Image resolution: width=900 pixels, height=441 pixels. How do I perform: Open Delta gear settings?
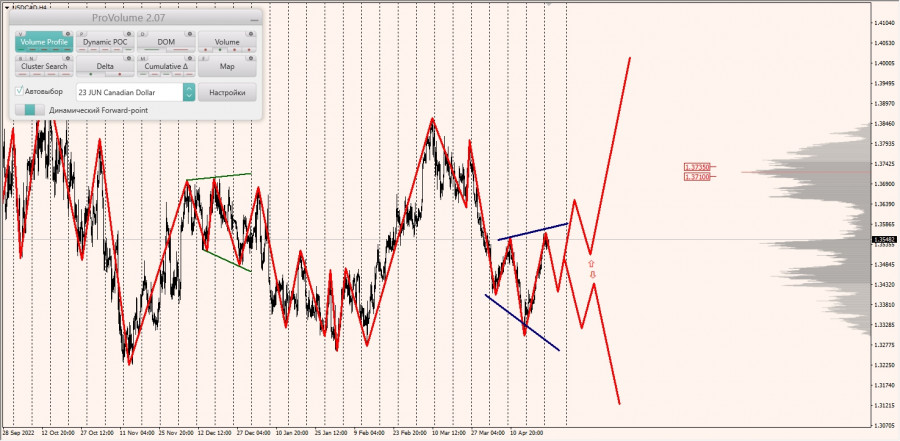pos(129,58)
